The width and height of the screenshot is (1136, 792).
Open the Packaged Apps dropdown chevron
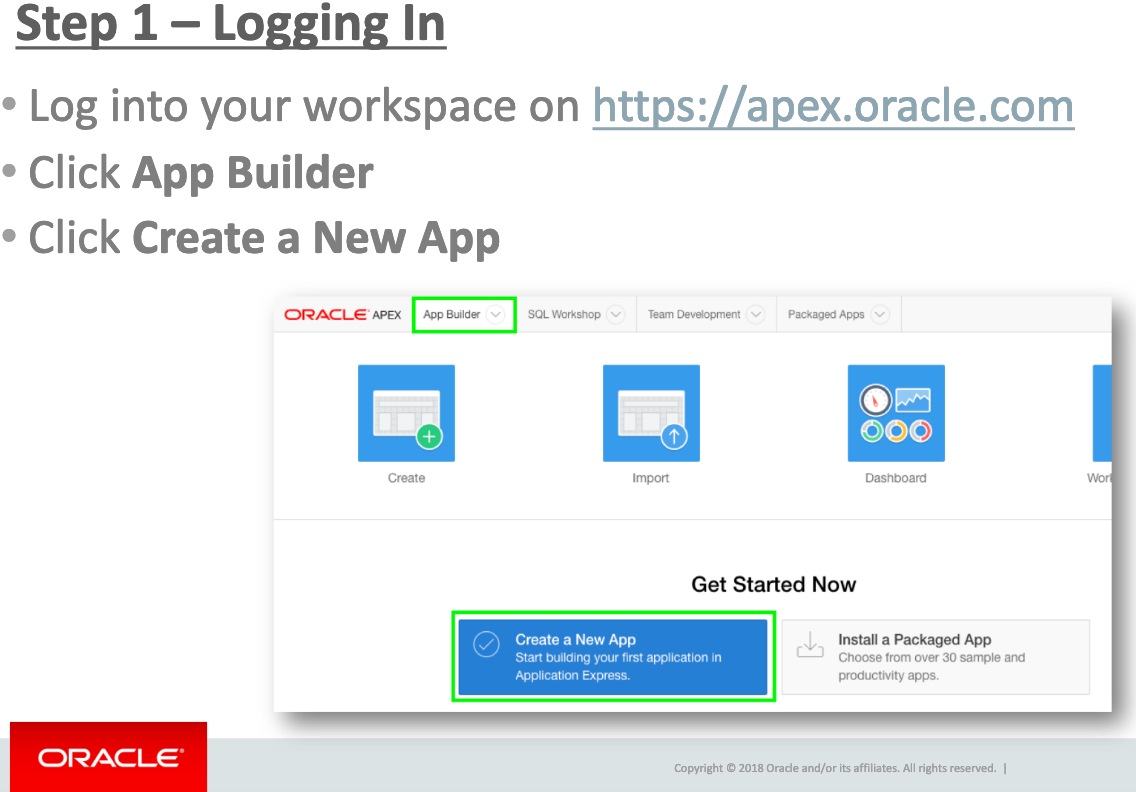880,314
